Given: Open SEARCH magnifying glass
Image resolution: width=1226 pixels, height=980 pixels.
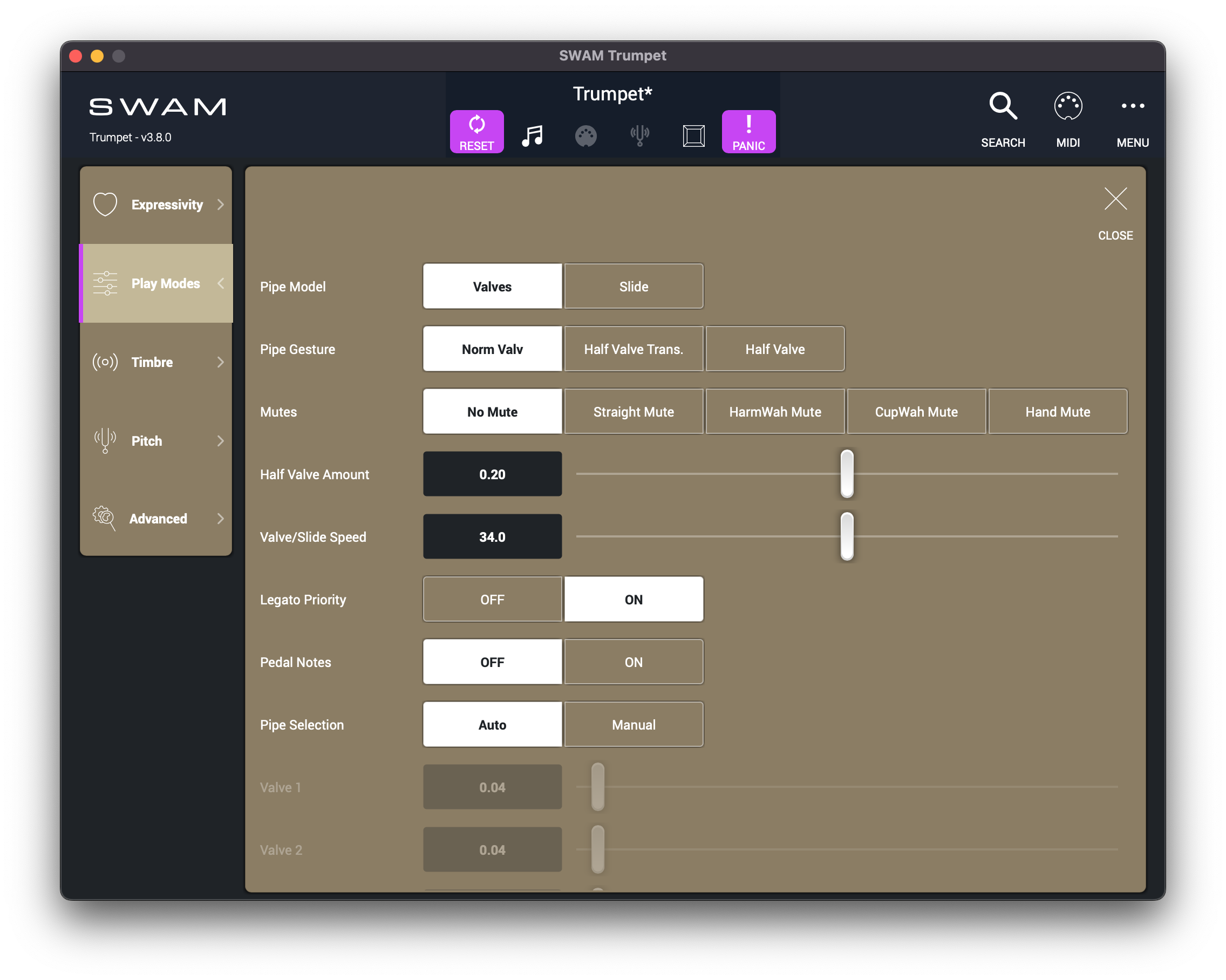Looking at the screenshot, I should coord(1003,106).
